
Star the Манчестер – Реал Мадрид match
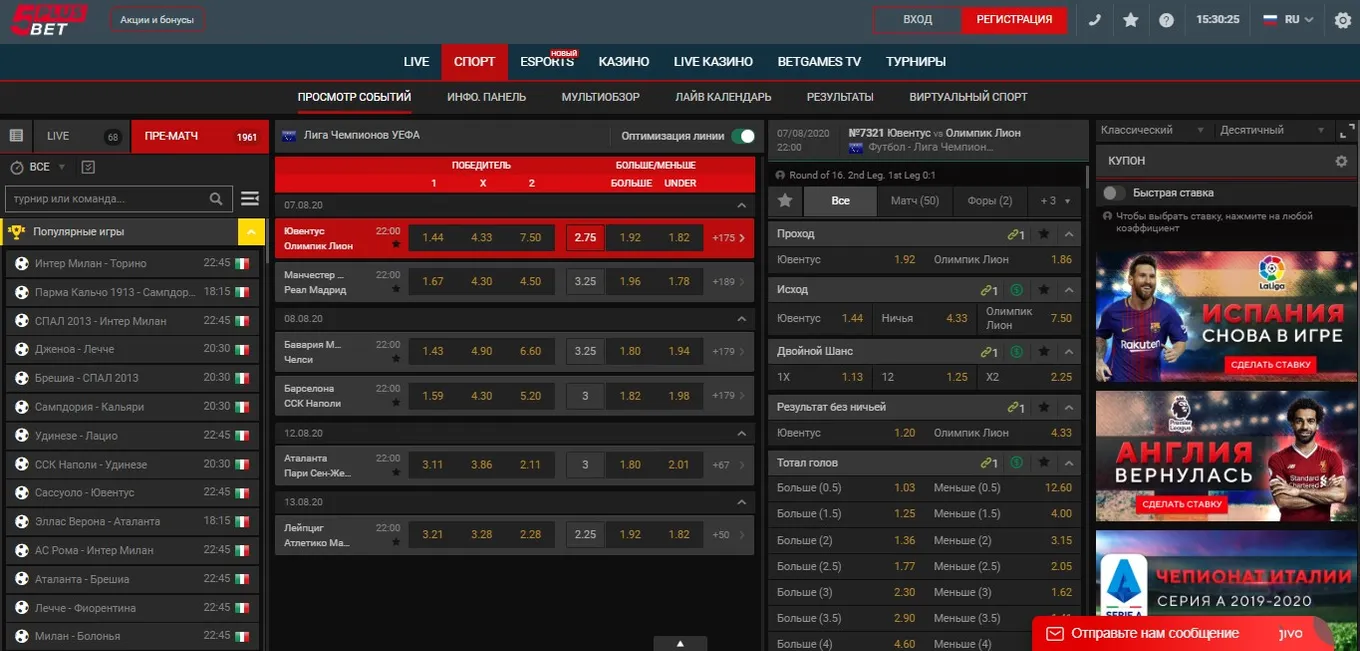pos(396,290)
